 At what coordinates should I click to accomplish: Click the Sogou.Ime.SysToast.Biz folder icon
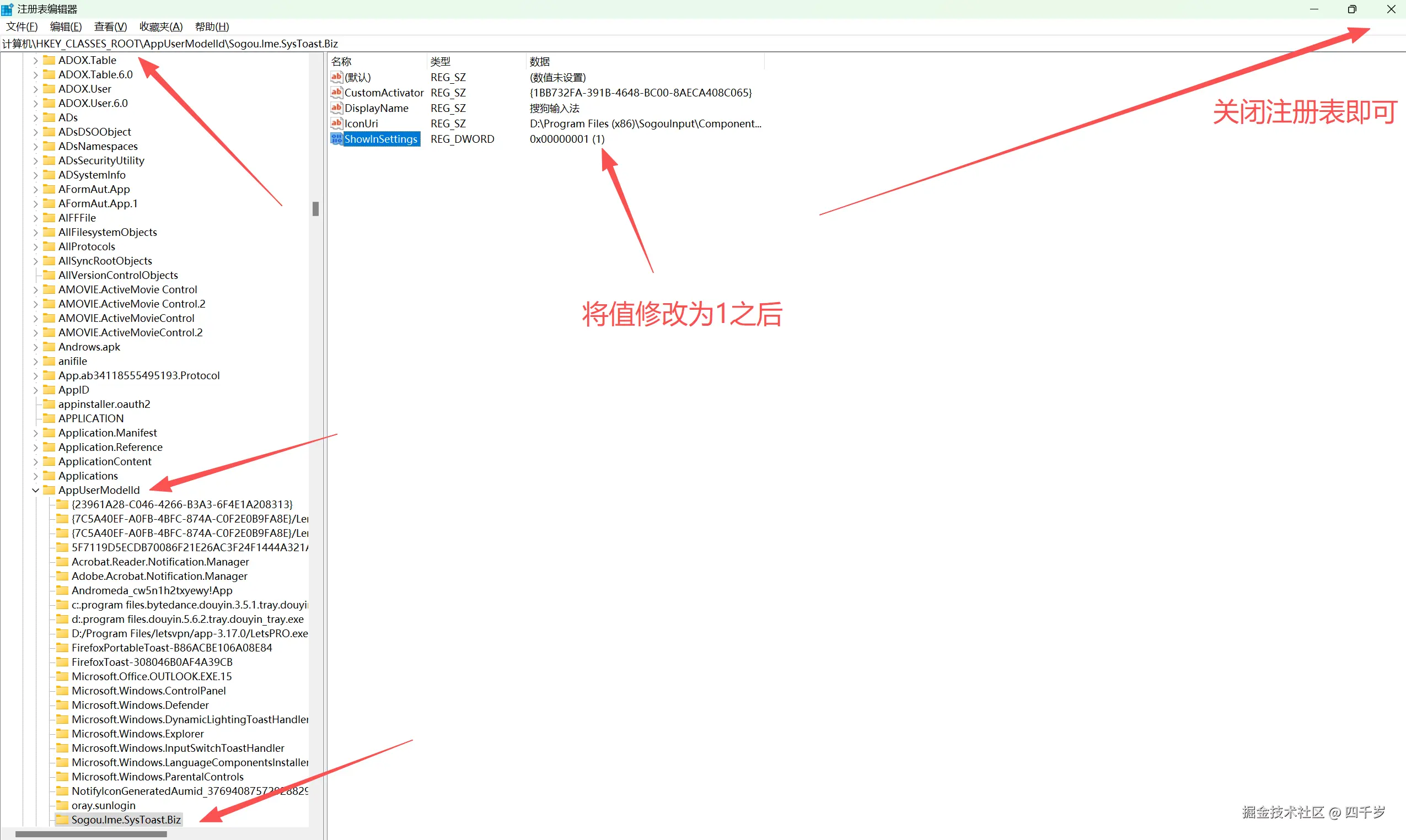click(62, 819)
